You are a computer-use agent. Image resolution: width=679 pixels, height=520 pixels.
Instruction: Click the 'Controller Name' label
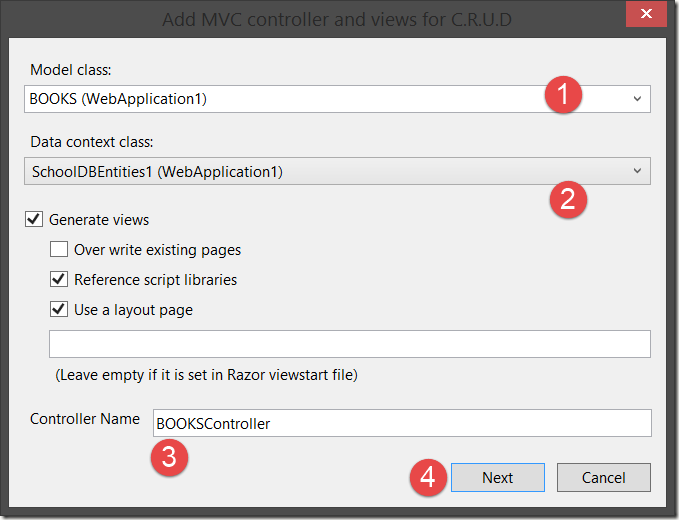click(x=85, y=419)
